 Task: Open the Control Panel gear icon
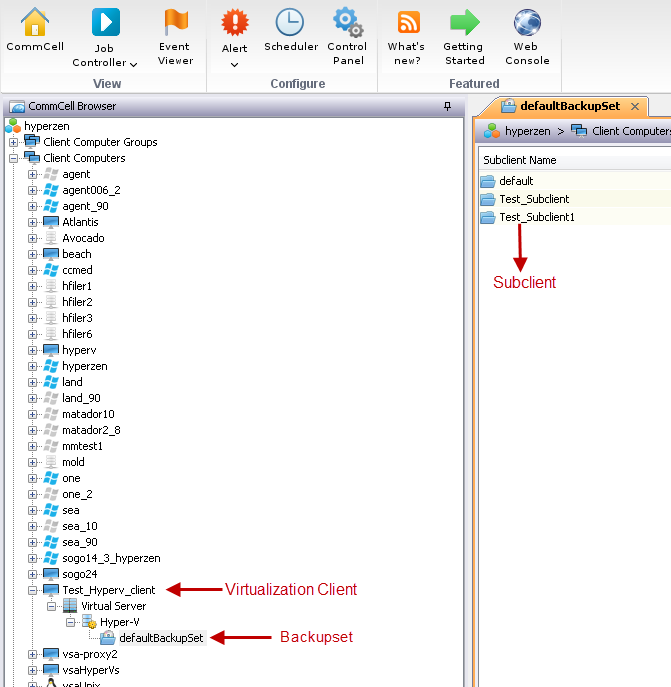[347, 21]
